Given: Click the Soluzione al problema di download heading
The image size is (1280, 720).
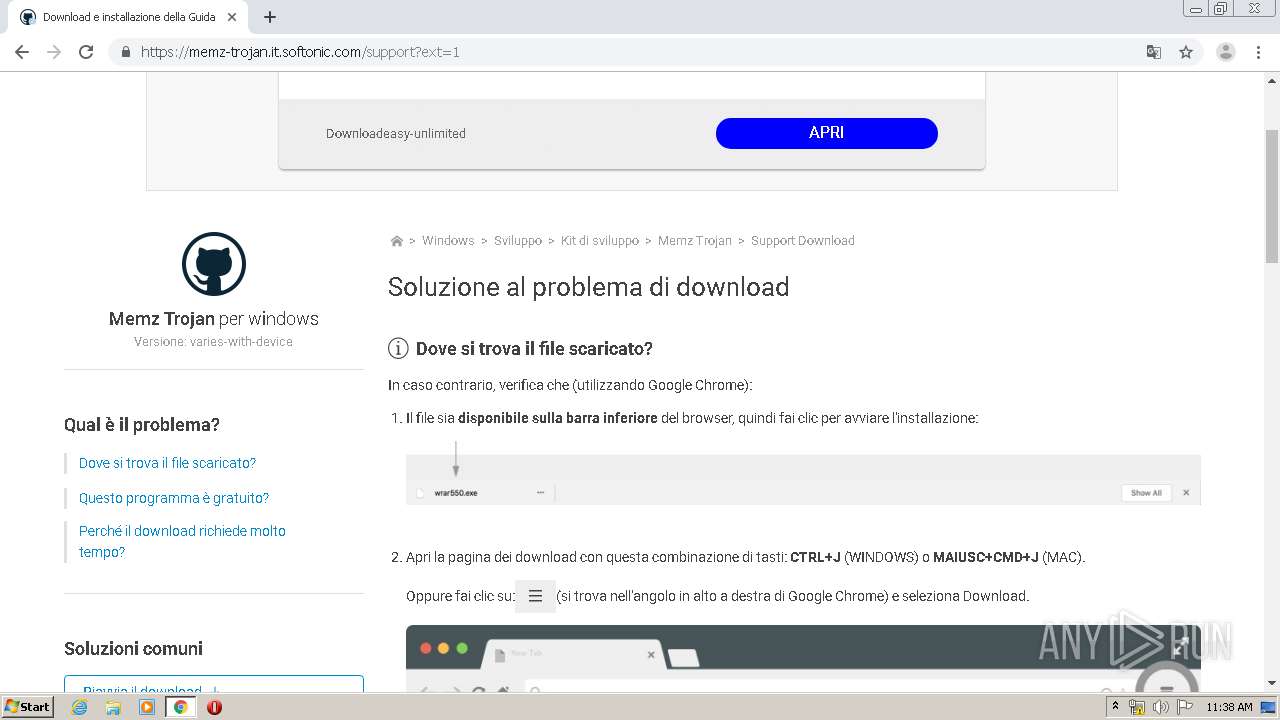Looking at the screenshot, I should coord(588,287).
